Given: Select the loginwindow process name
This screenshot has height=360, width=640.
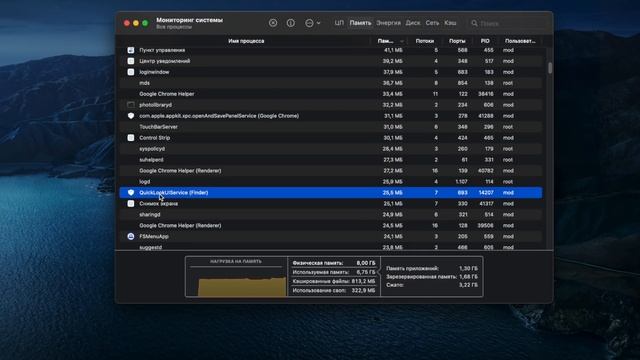Looking at the screenshot, I should click(154, 72).
